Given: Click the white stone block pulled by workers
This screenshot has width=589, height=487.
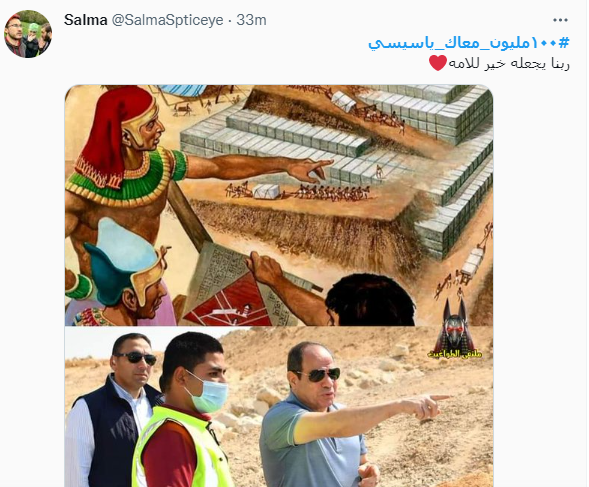Looking at the screenshot, I should click(x=266, y=191).
